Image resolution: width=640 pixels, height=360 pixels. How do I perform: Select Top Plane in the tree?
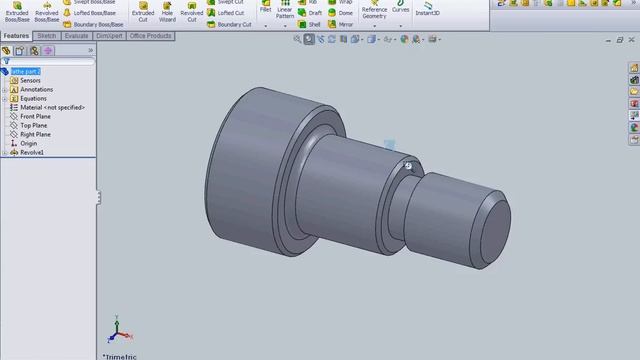point(33,125)
